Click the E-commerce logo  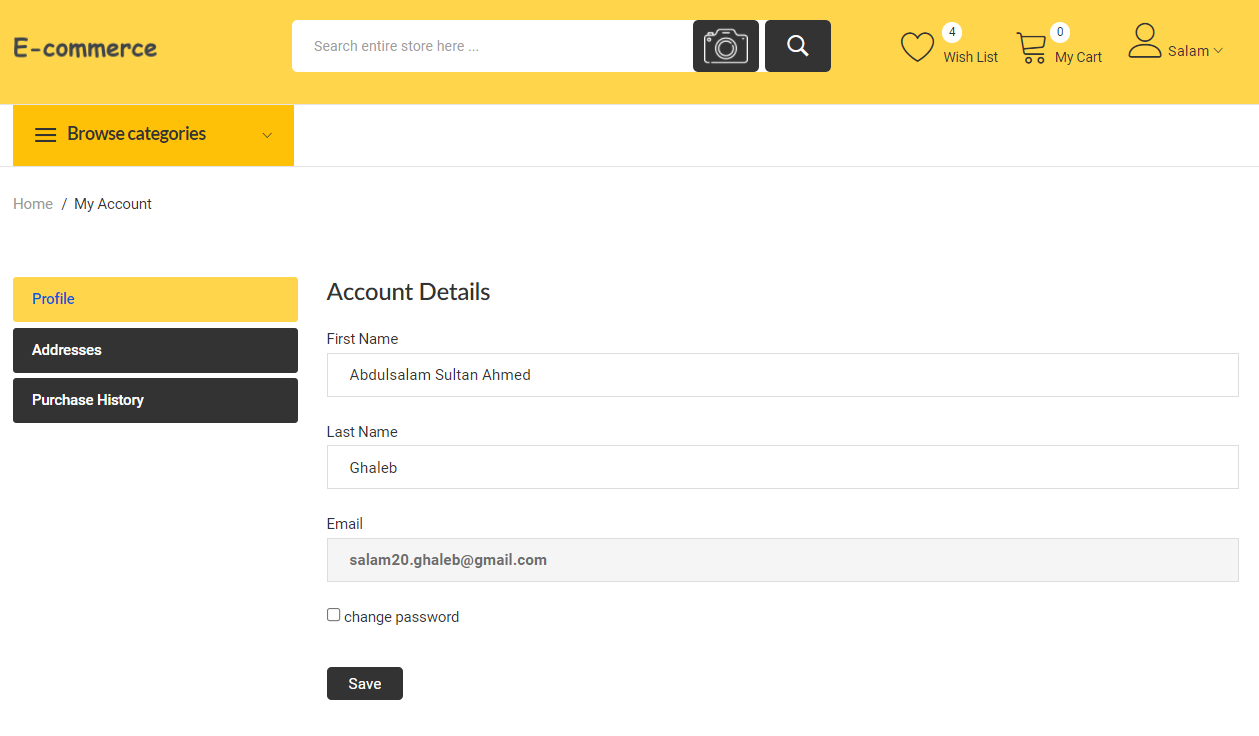tap(85, 47)
